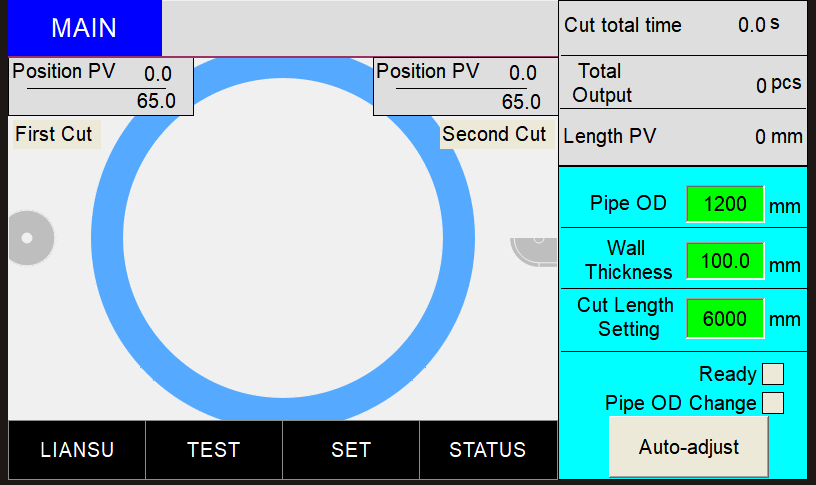
Task: Toggle the Ready checkbox
Action: point(773,374)
